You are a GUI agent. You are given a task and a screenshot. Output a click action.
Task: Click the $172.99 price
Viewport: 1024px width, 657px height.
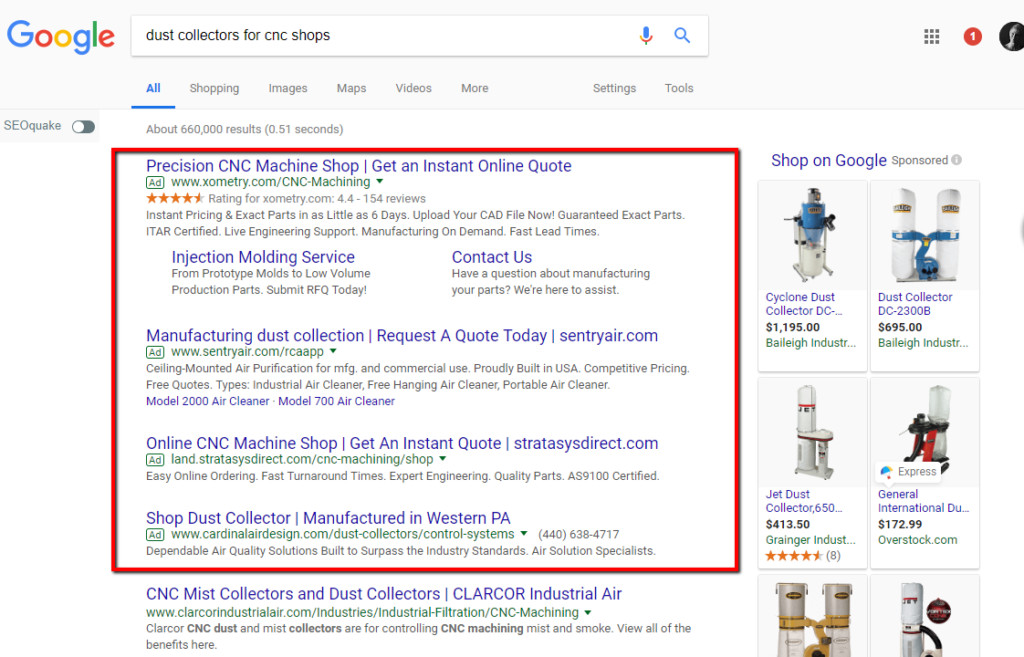pos(900,524)
